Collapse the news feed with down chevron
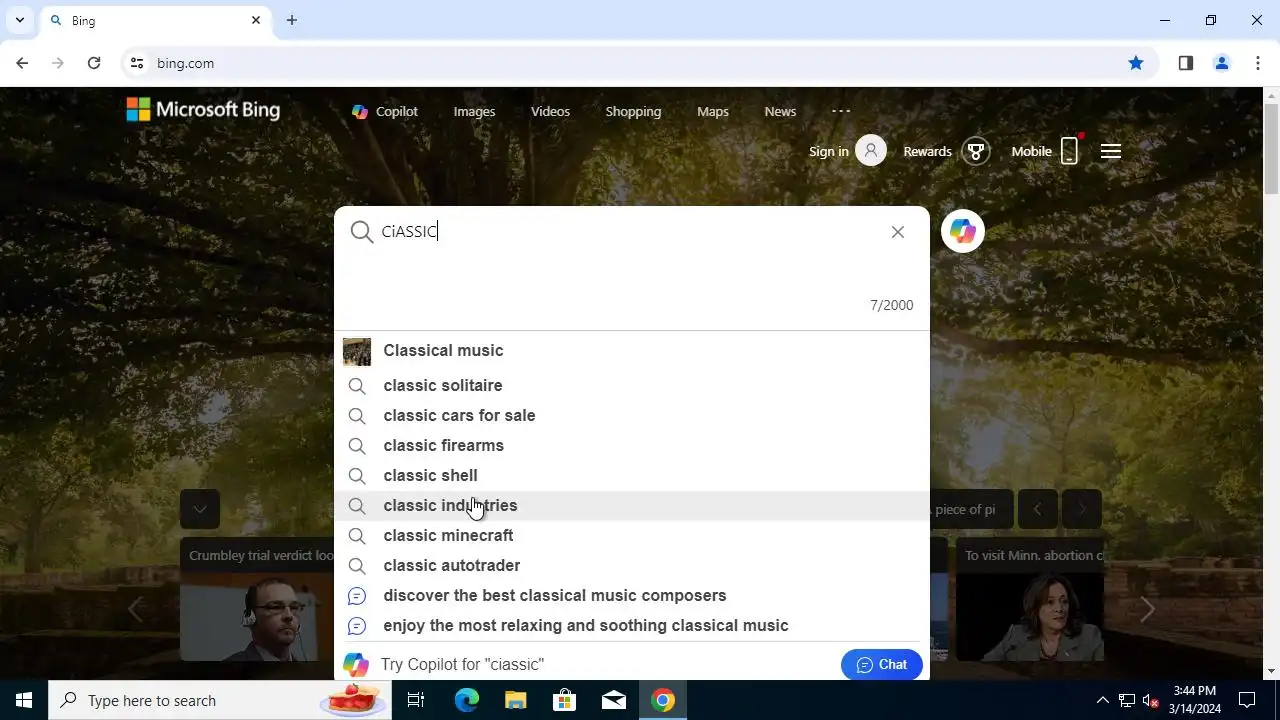1280x720 pixels. (x=200, y=509)
